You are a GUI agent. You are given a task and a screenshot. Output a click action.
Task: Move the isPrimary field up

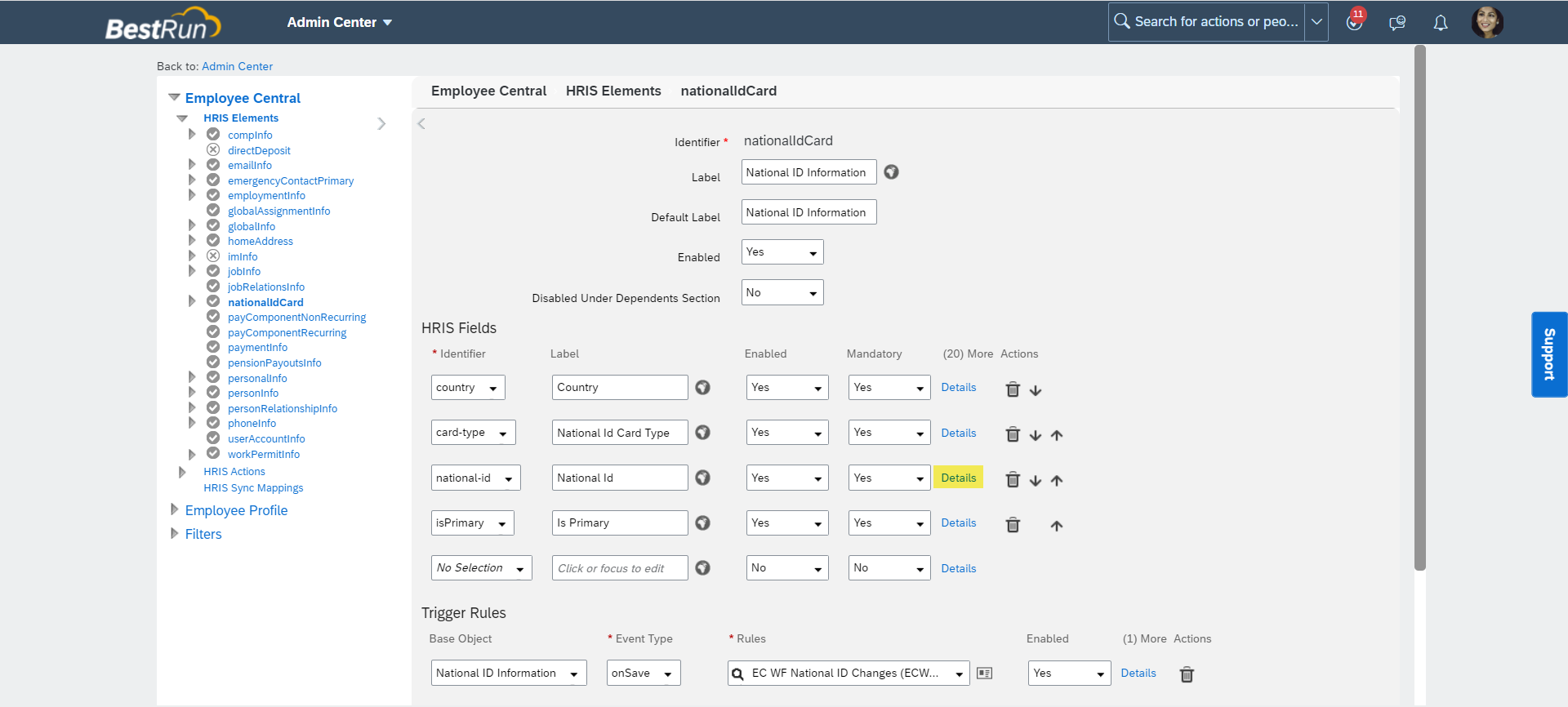(x=1057, y=526)
